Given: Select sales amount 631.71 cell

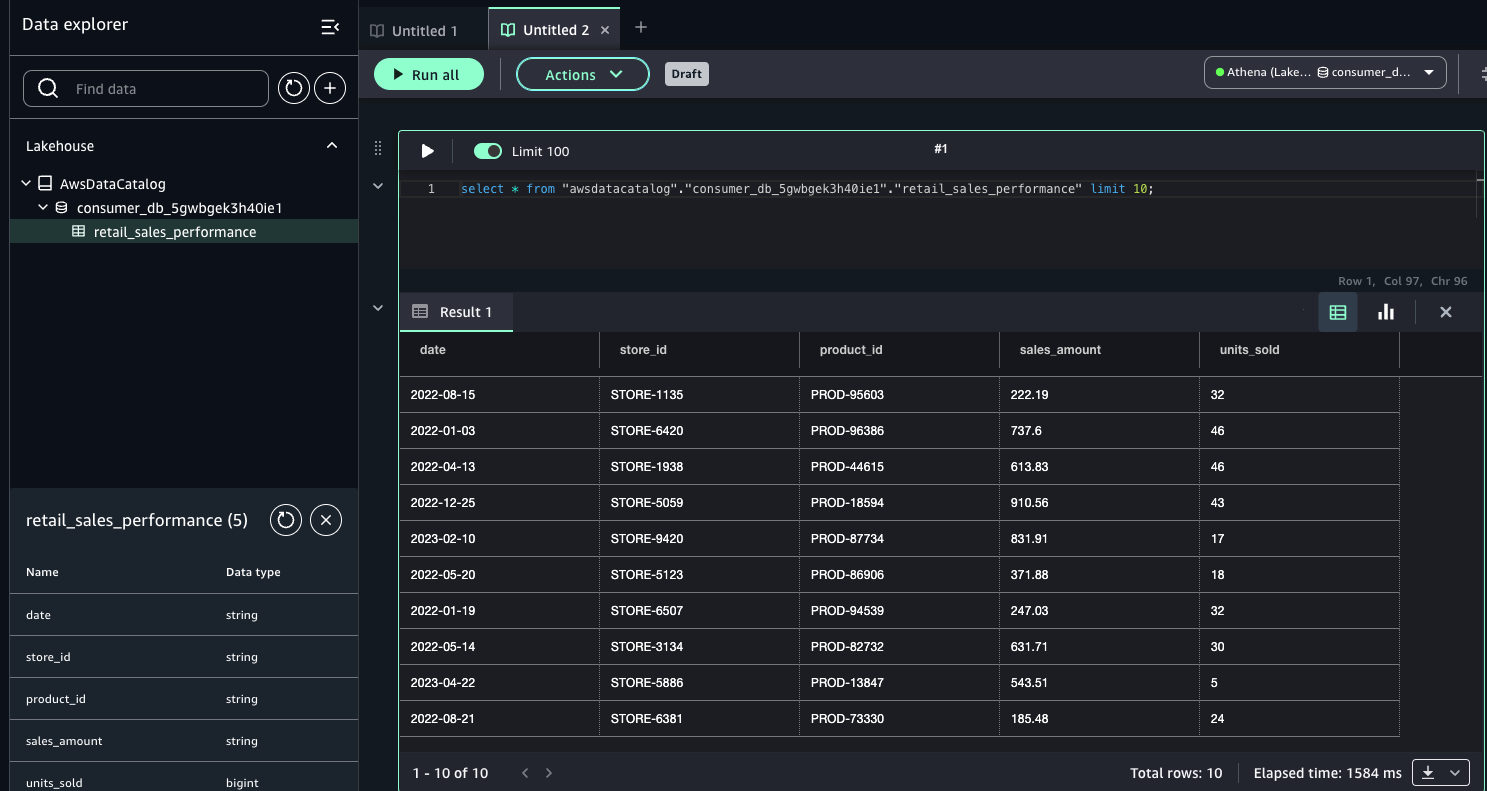Looking at the screenshot, I should coord(1099,647).
